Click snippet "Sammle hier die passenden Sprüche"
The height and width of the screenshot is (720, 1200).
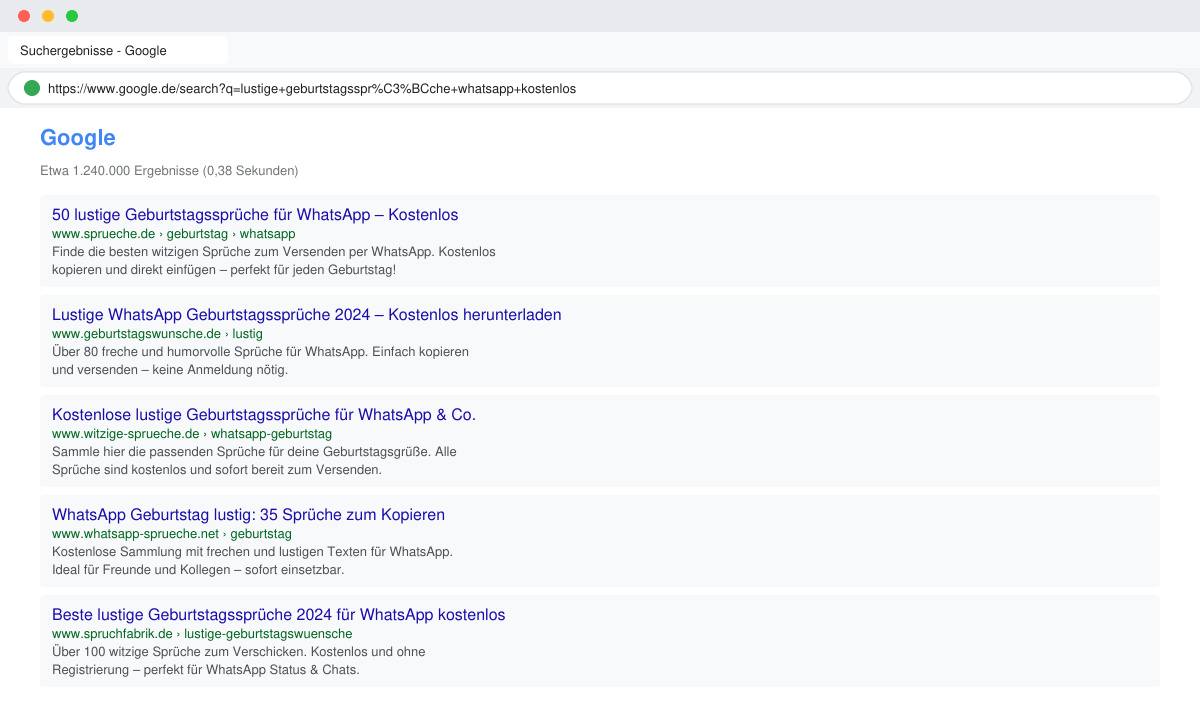254,461
